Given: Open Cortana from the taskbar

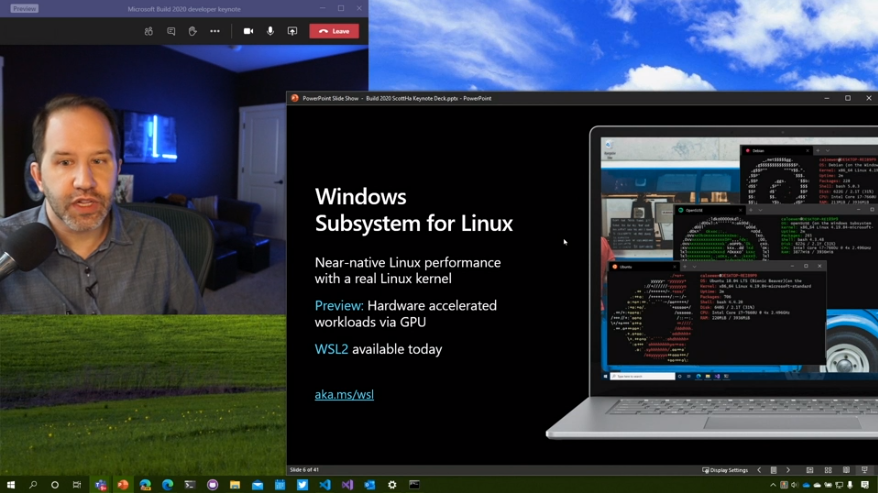Looking at the screenshot, I should (x=55, y=485).
